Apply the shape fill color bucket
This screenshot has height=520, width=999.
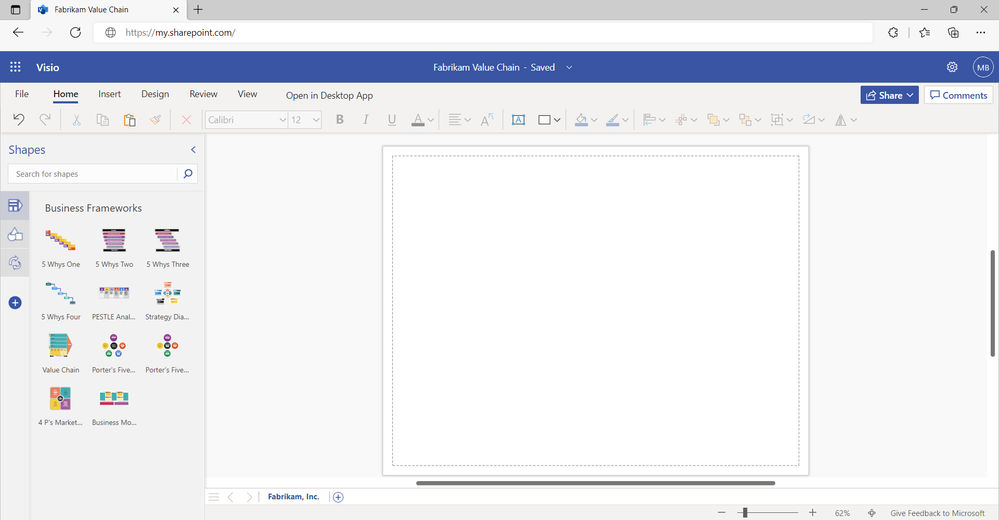click(x=580, y=120)
